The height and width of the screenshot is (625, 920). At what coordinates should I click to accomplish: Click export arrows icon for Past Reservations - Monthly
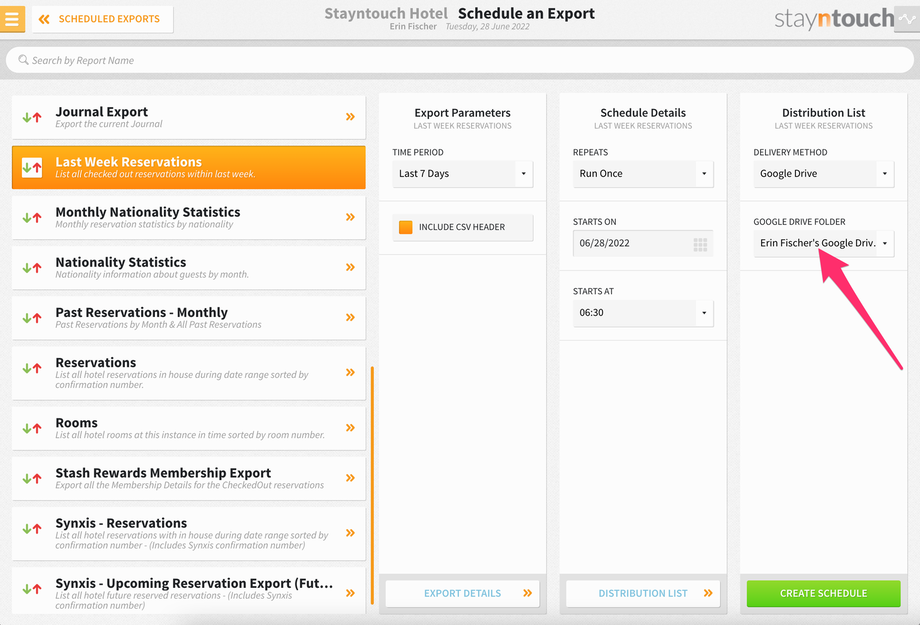[32, 318]
